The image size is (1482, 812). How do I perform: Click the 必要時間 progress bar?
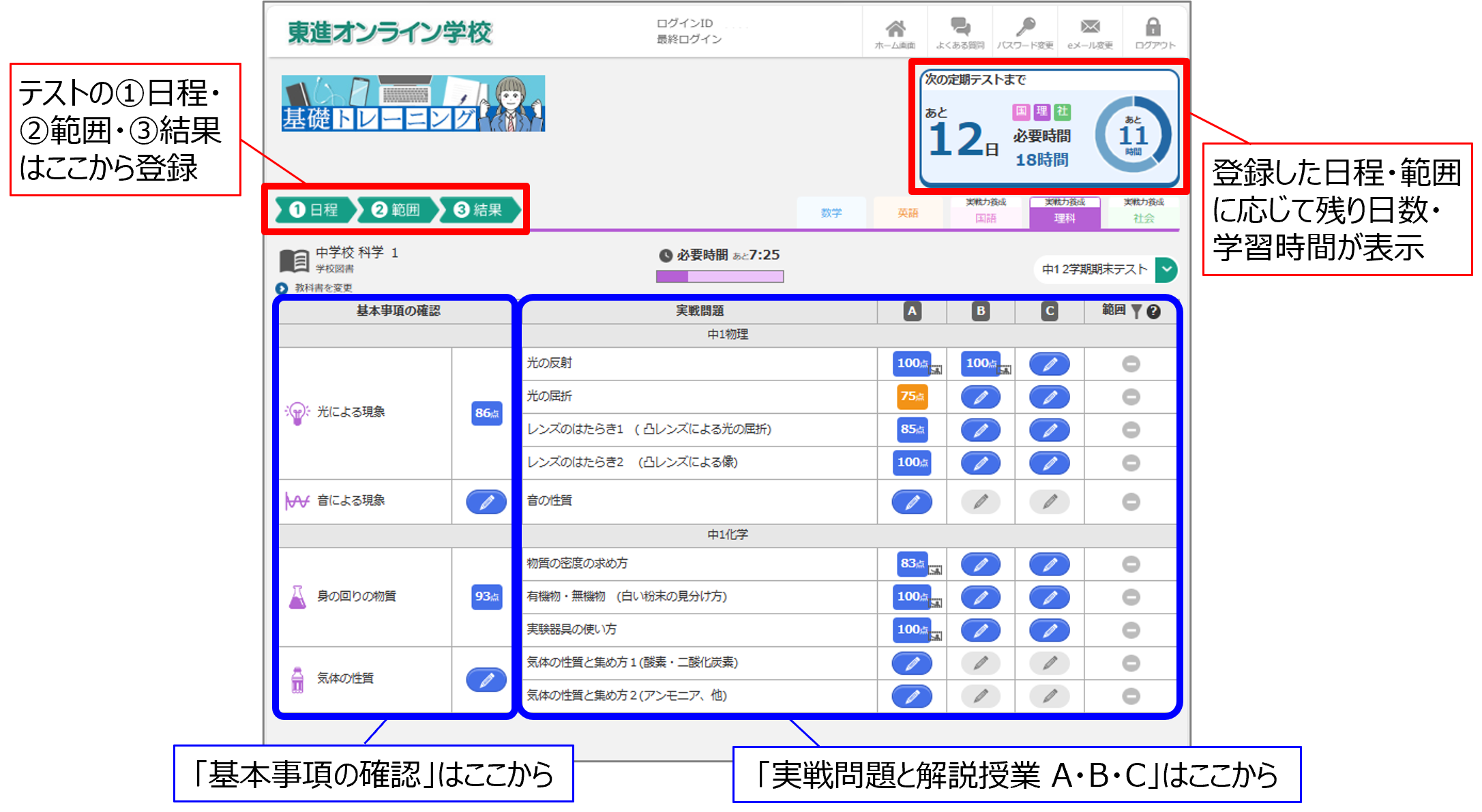click(x=720, y=276)
